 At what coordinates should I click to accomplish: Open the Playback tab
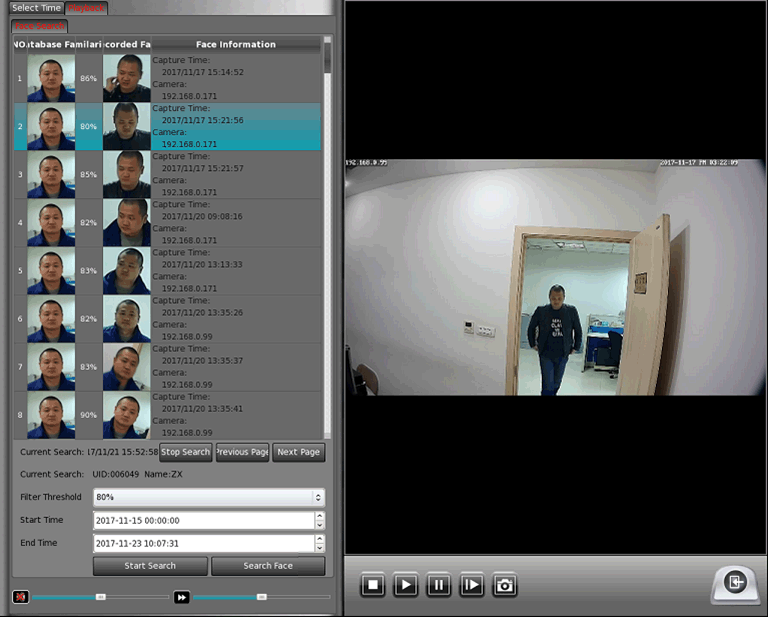[x=86, y=8]
